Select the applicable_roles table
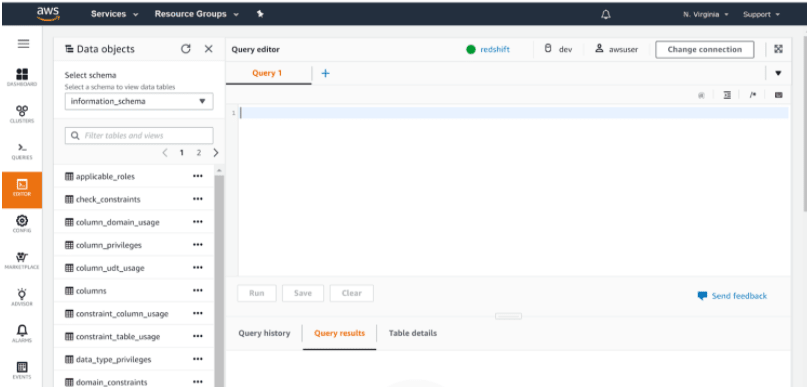This screenshot has width=807, height=387. (x=105, y=176)
